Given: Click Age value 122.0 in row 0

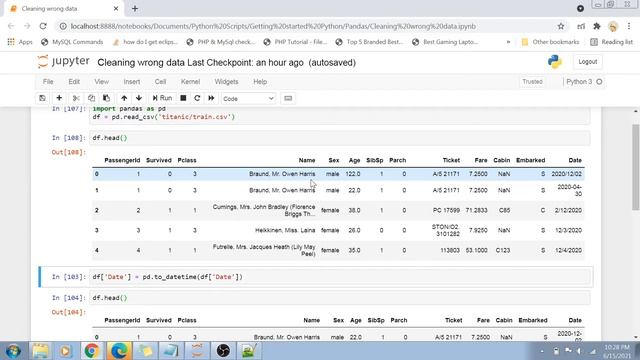Looking at the screenshot, I should [x=353, y=174].
